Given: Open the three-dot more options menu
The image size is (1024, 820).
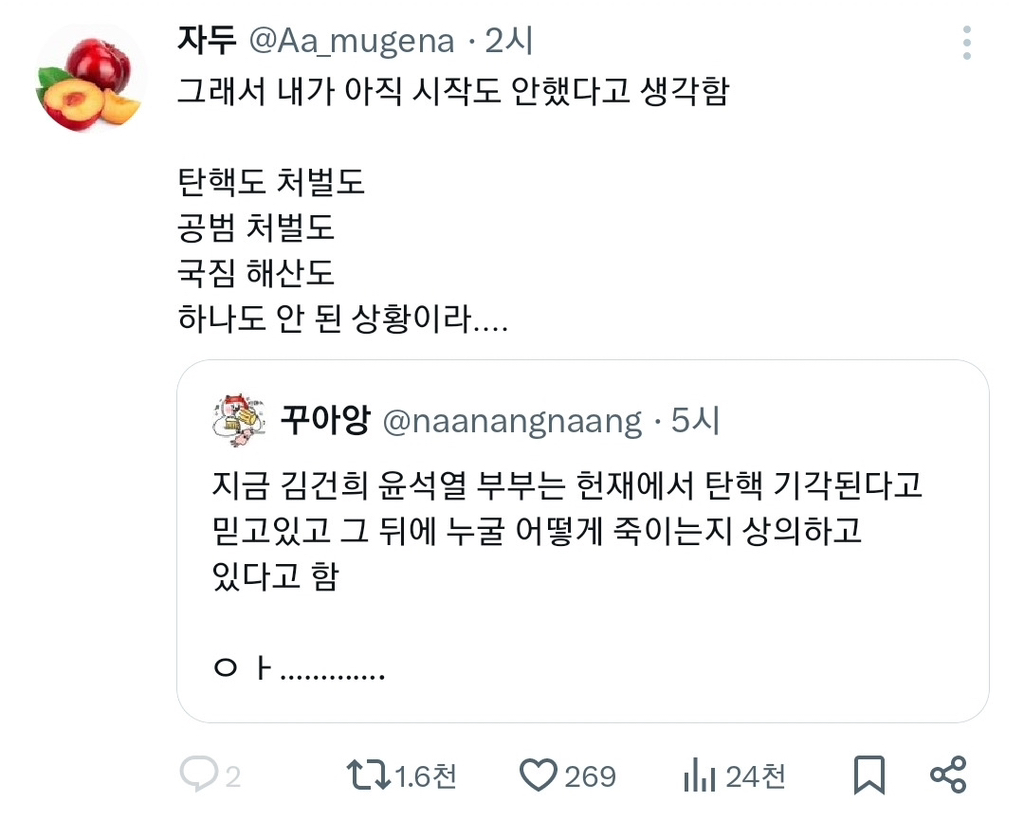Looking at the screenshot, I should pyautogui.click(x=967, y=43).
